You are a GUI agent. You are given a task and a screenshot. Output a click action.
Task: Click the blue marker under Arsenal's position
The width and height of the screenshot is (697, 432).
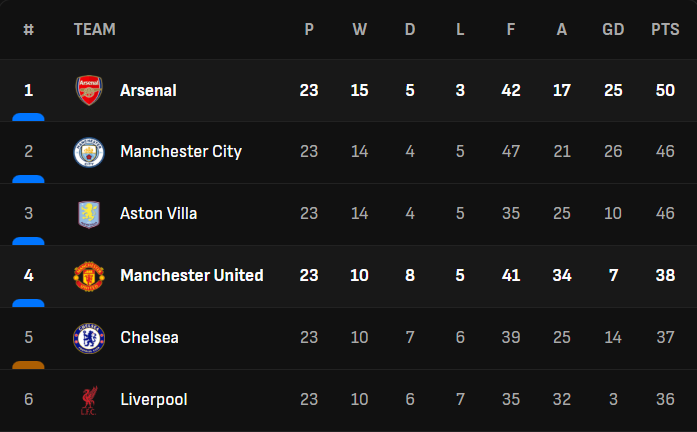click(28, 117)
